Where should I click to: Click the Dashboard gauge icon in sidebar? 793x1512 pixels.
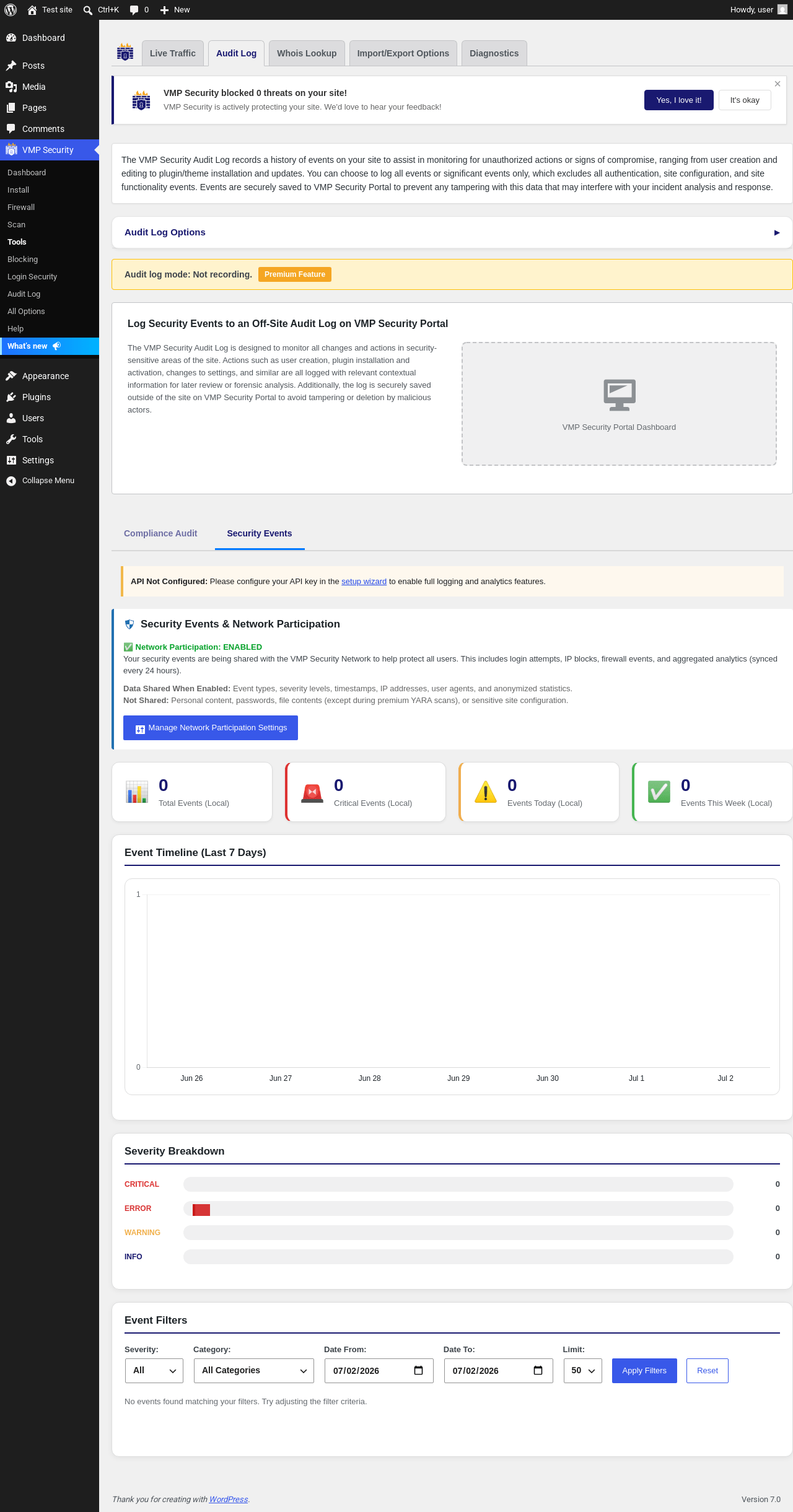pos(11,38)
